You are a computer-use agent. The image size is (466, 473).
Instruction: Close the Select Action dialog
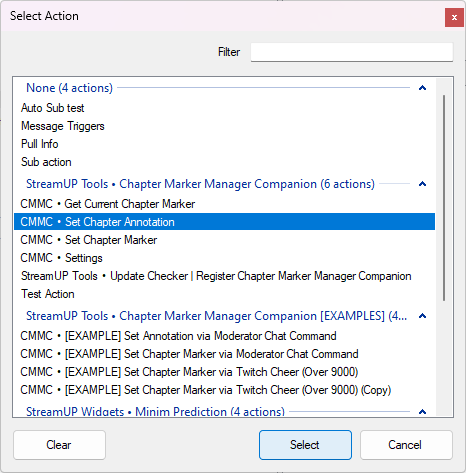(x=454, y=18)
